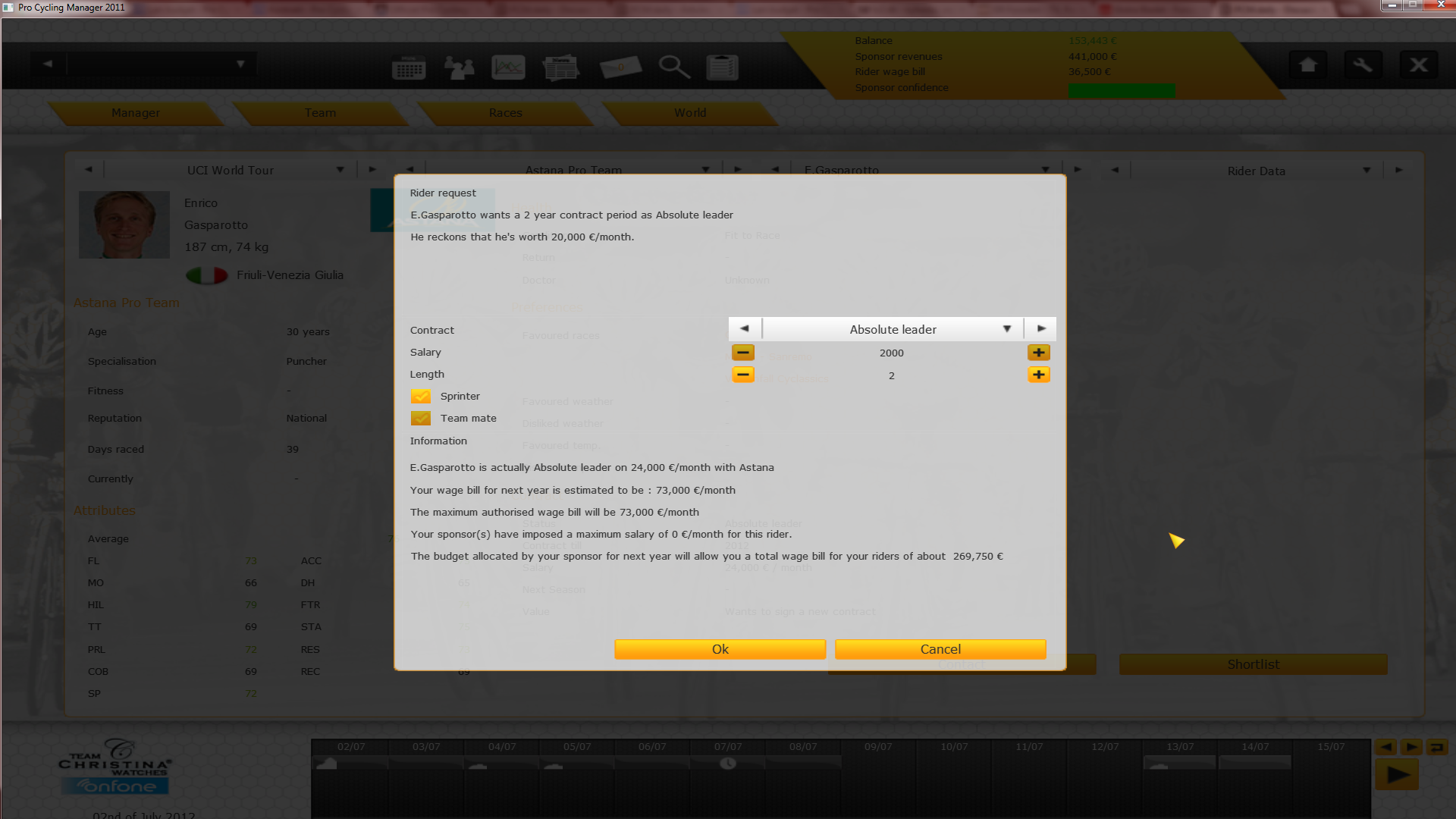The image size is (1456, 819).
Task: Open the calendar icon in top toolbar
Action: 409,68
